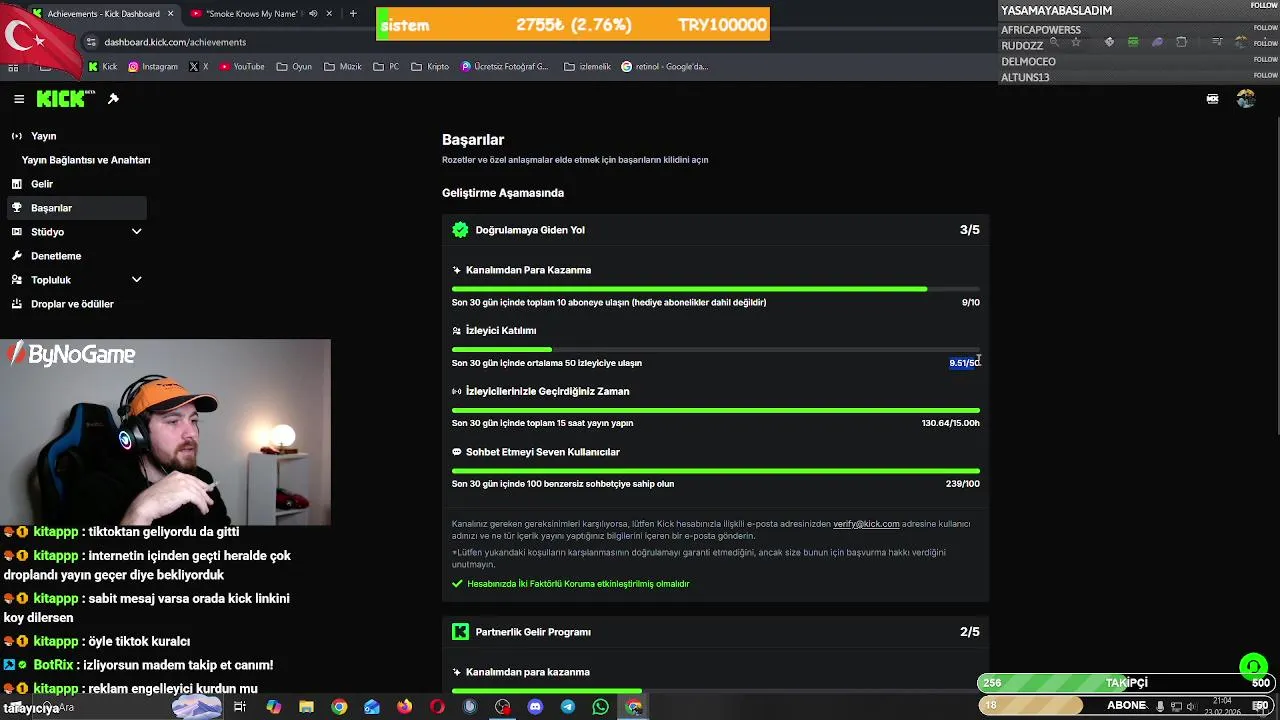The width and height of the screenshot is (1280, 720).
Task: Open Microsoft Copilot from the taskbar
Action: click(x=273, y=707)
